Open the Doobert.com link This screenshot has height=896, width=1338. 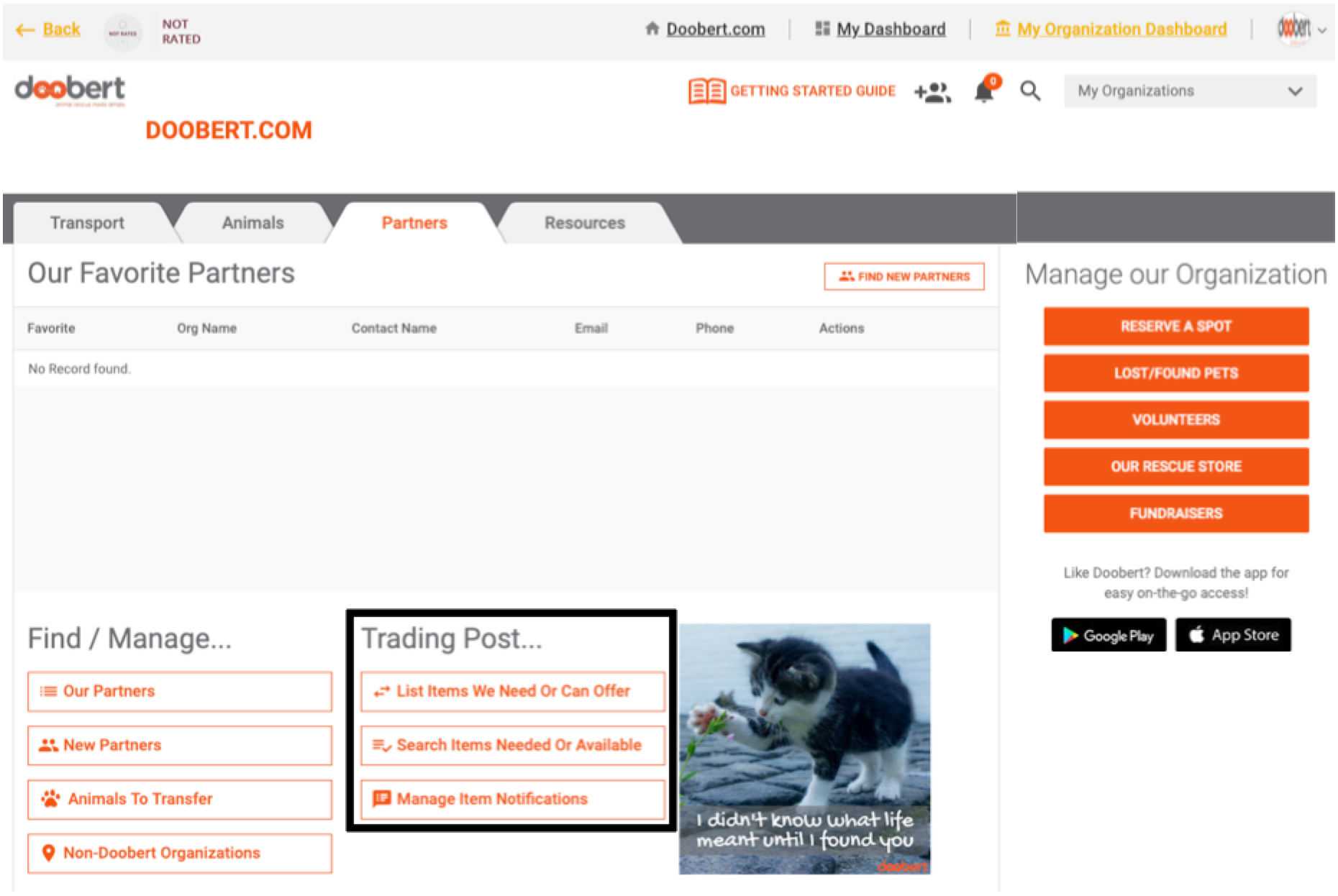(x=716, y=29)
